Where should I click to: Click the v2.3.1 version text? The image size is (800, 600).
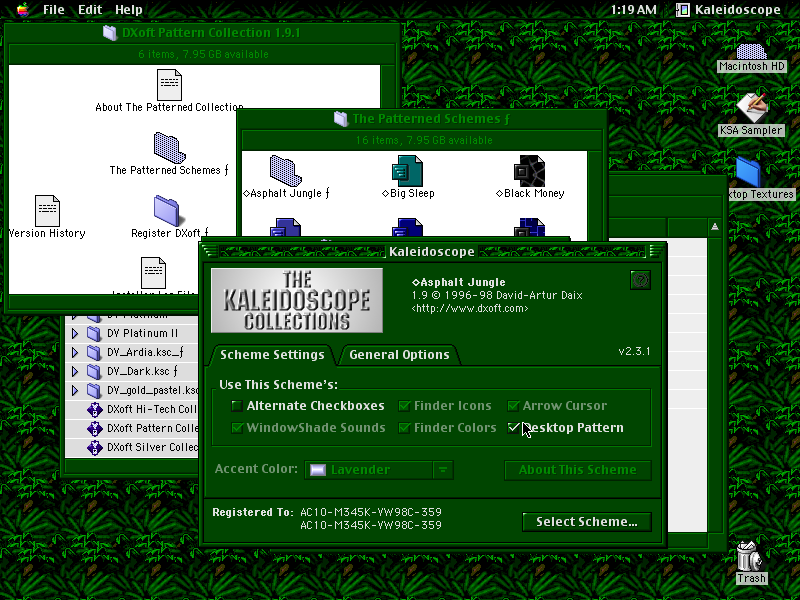[x=634, y=352]
